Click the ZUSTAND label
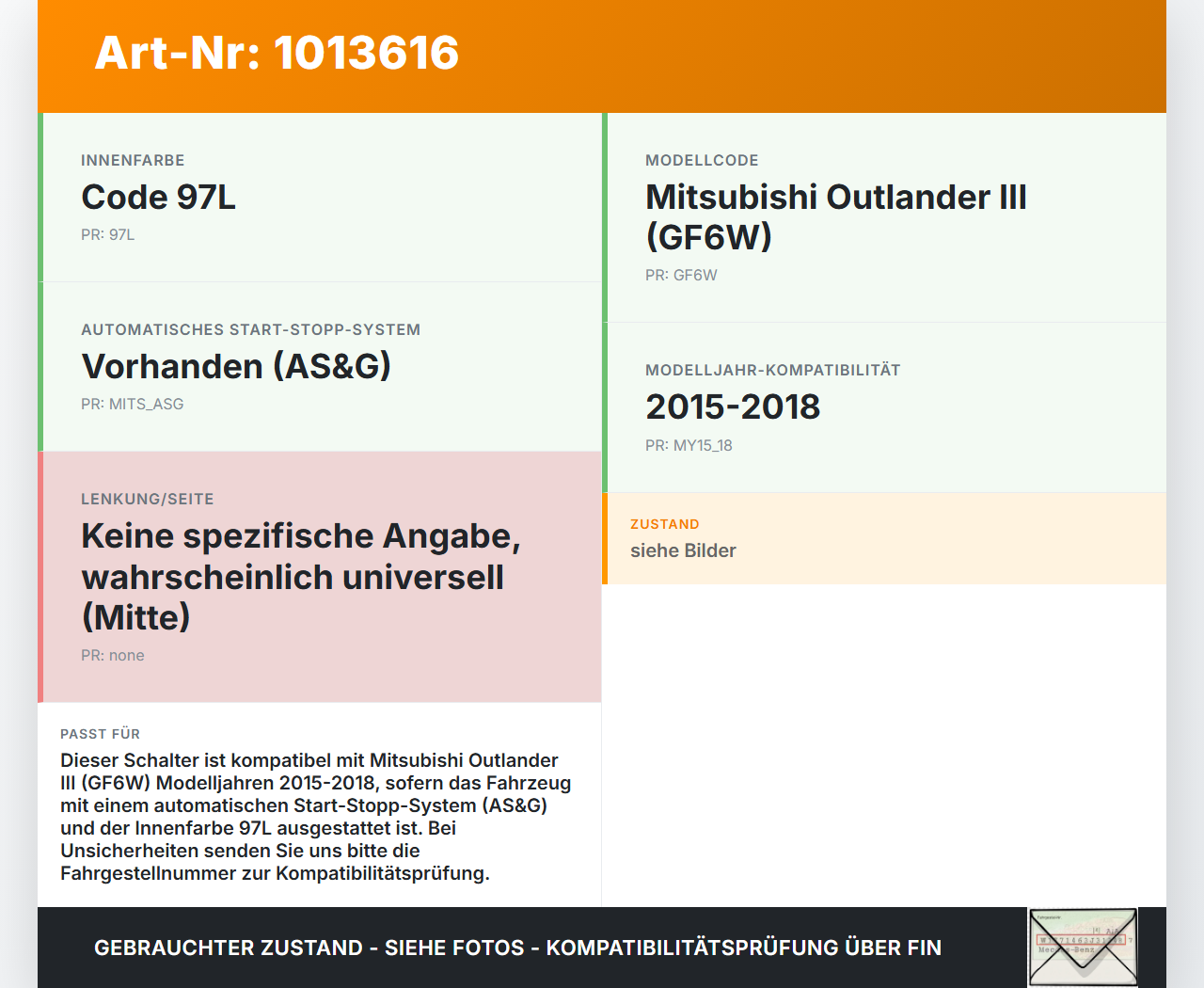This screenshot has height=988, width=1204. pos(665,524)
